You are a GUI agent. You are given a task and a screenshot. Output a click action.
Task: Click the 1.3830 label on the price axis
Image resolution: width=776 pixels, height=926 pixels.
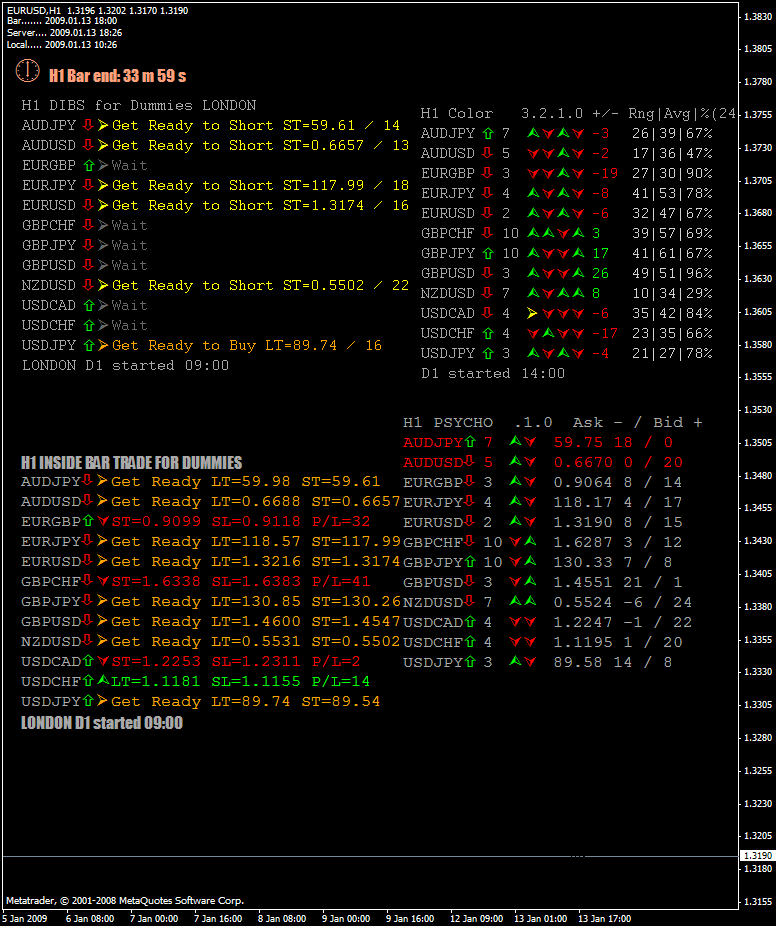758,17
